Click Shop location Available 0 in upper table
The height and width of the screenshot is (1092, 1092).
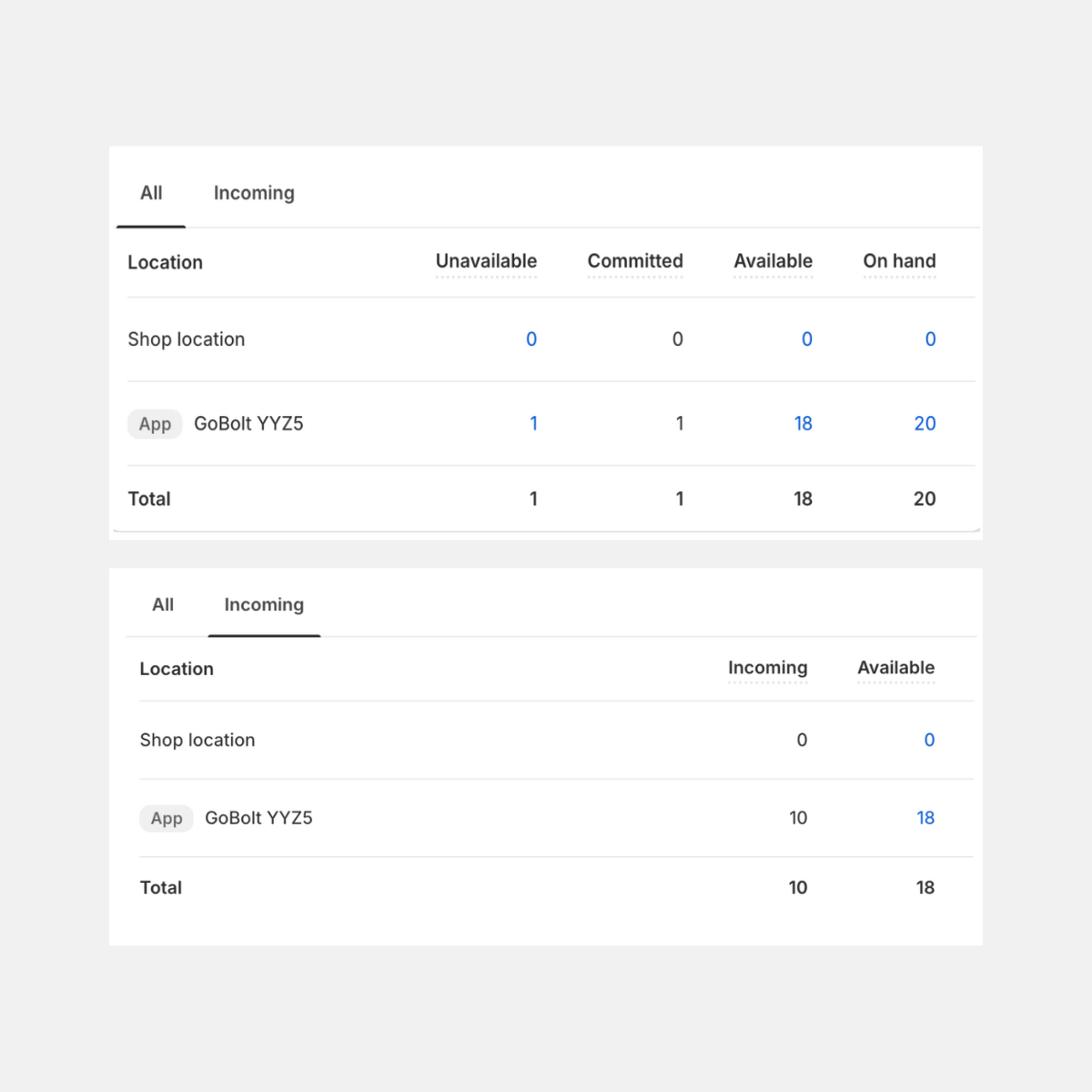click(806, 339)
